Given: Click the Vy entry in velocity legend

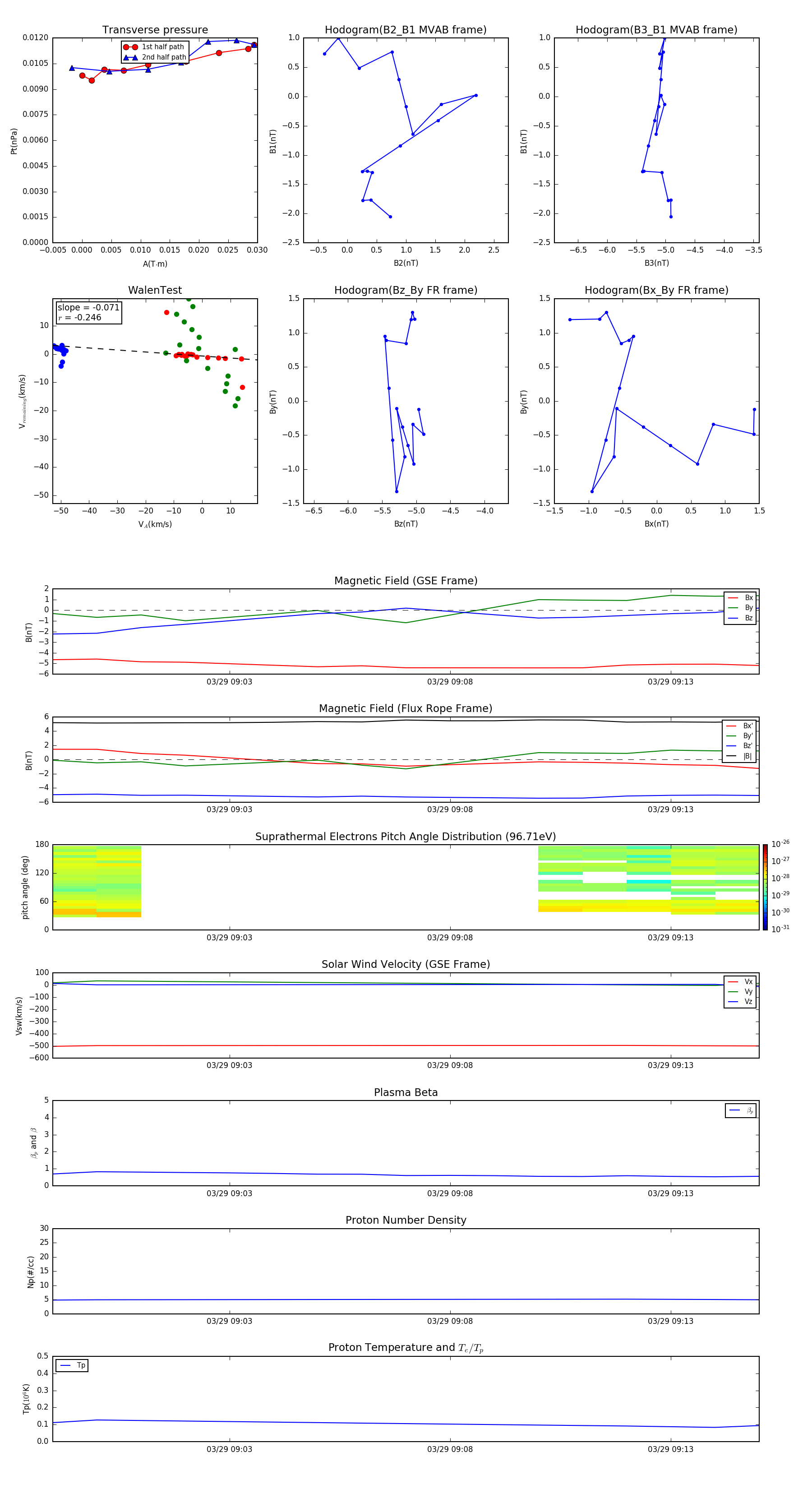Looking at the screenshot, I should coord(740,991).
